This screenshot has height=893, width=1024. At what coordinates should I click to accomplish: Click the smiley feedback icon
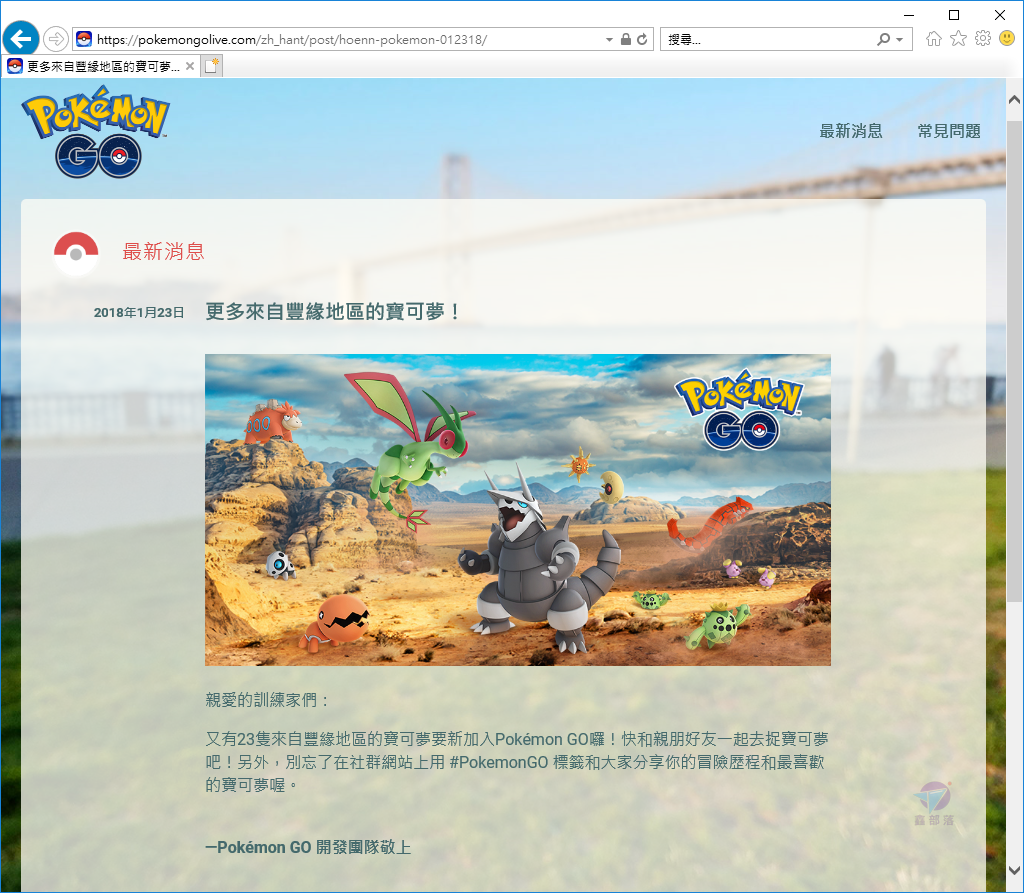pos(1007,39)
